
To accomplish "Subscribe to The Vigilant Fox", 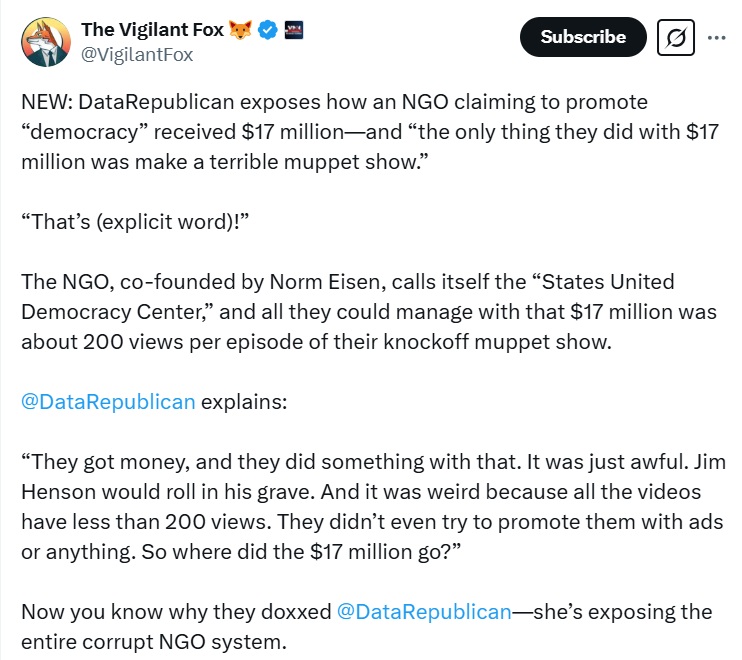I will pos(583,37).
